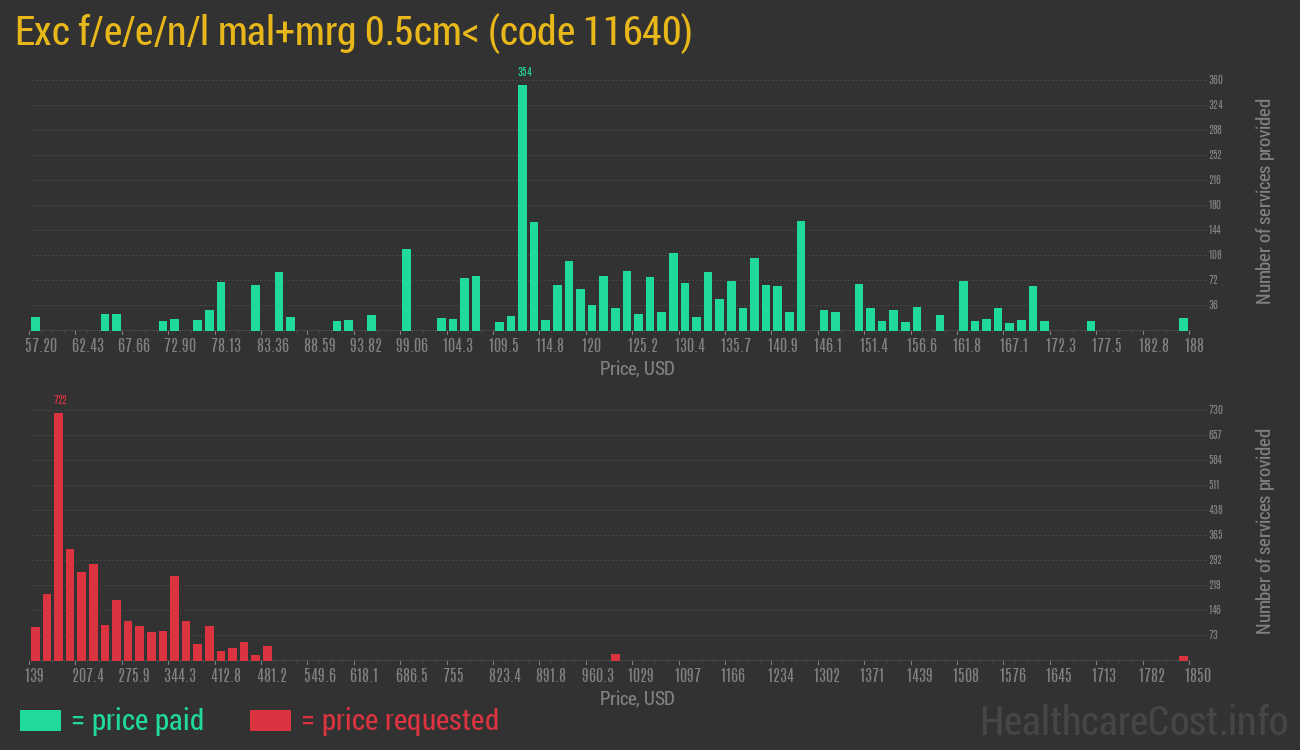1300x750 pixels.
Task: Click the lower chart's 'Number of services provided' label
Action: 1263,531
